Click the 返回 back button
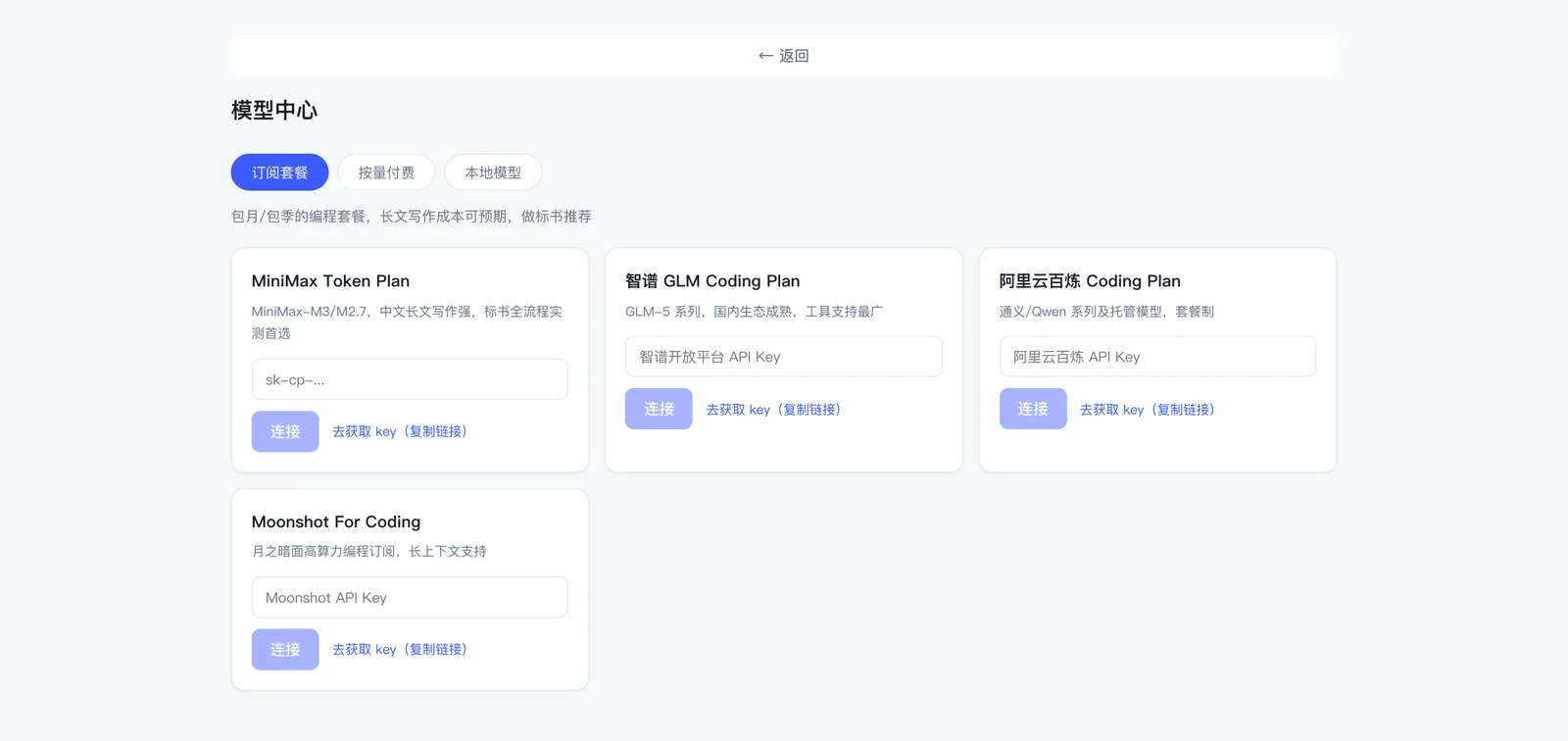The image size is (1568, 741). (783, 56)
